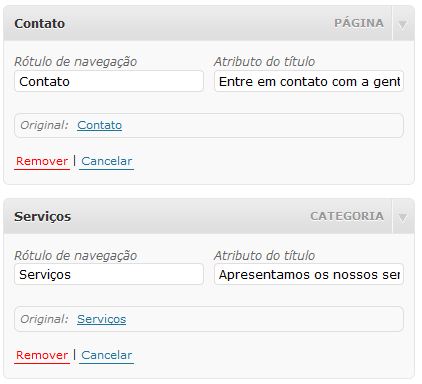Select the Contato menu item header title

coord(39,24)
